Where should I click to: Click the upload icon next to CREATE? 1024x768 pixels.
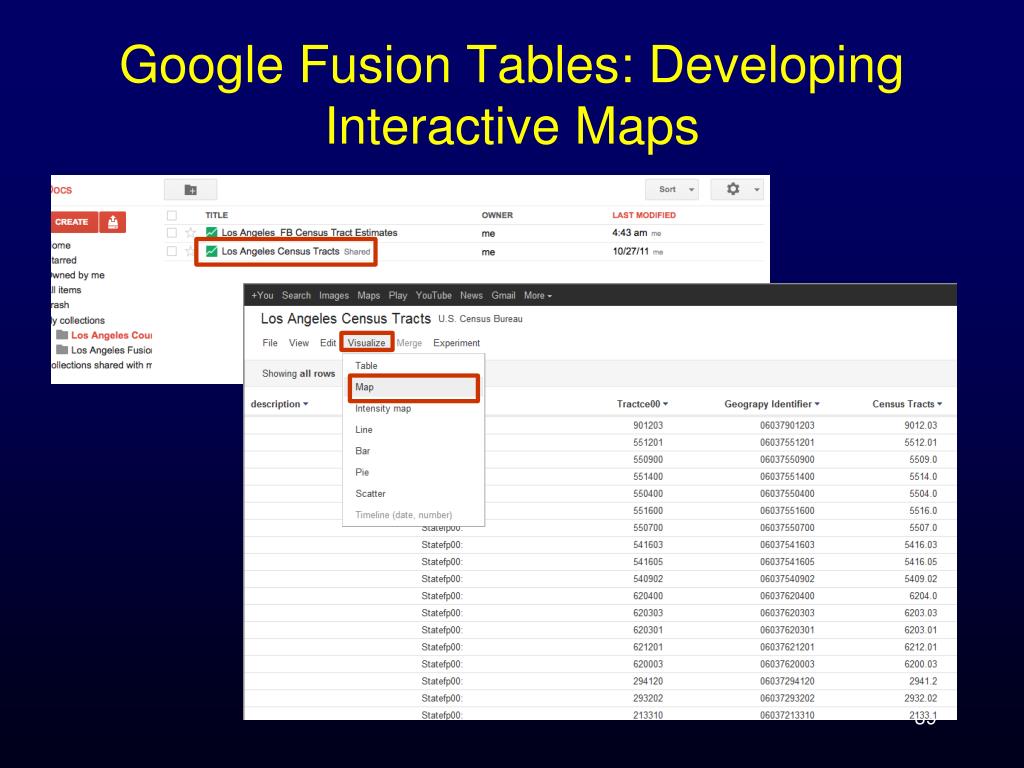(113, 222)
